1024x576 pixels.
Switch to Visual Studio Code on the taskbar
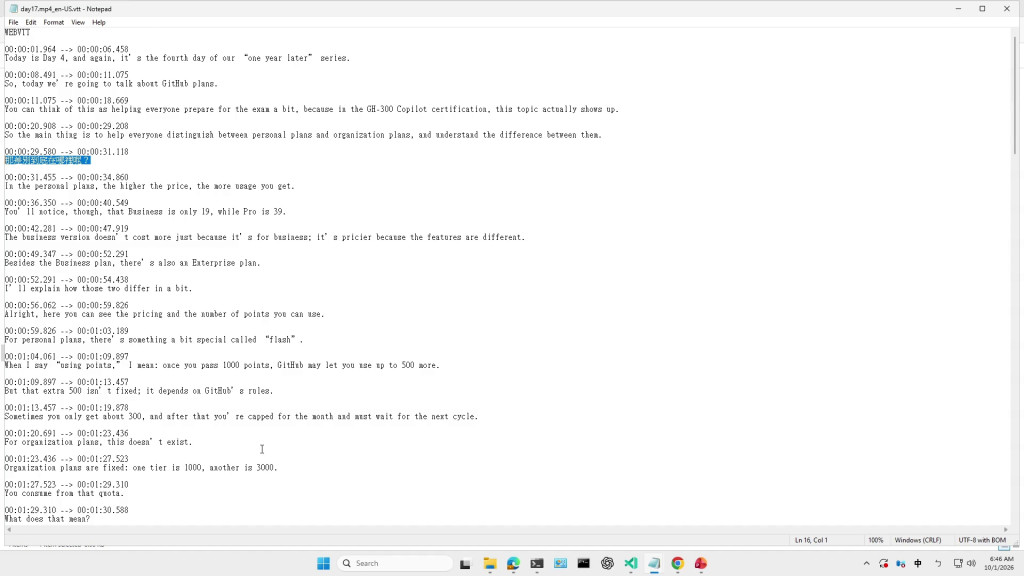click(631, 564)
